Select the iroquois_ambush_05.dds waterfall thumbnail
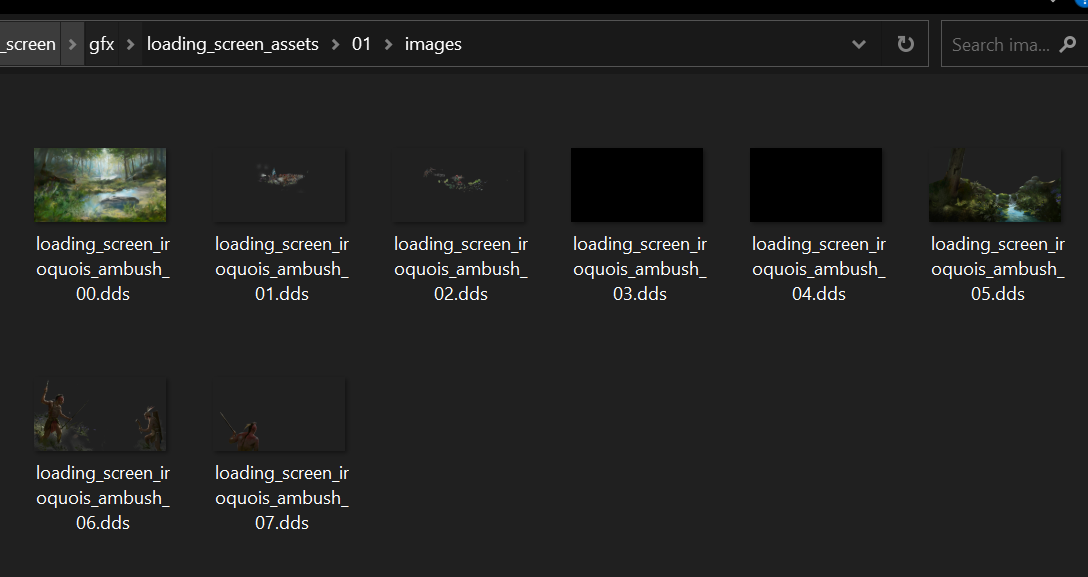1088x577 pixels. tap(995, 184)
